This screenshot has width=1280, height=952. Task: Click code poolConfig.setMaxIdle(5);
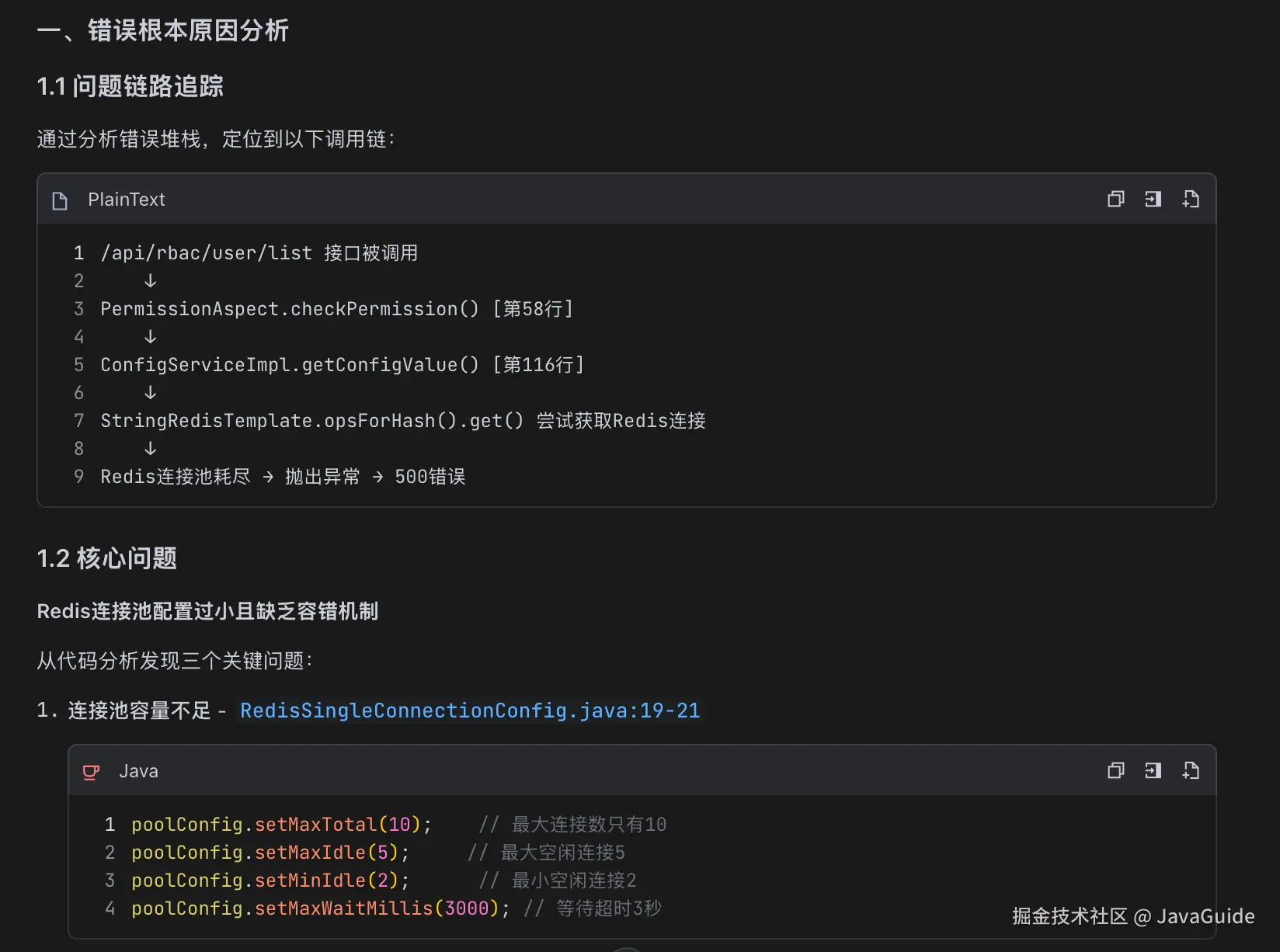click(270, 853)
